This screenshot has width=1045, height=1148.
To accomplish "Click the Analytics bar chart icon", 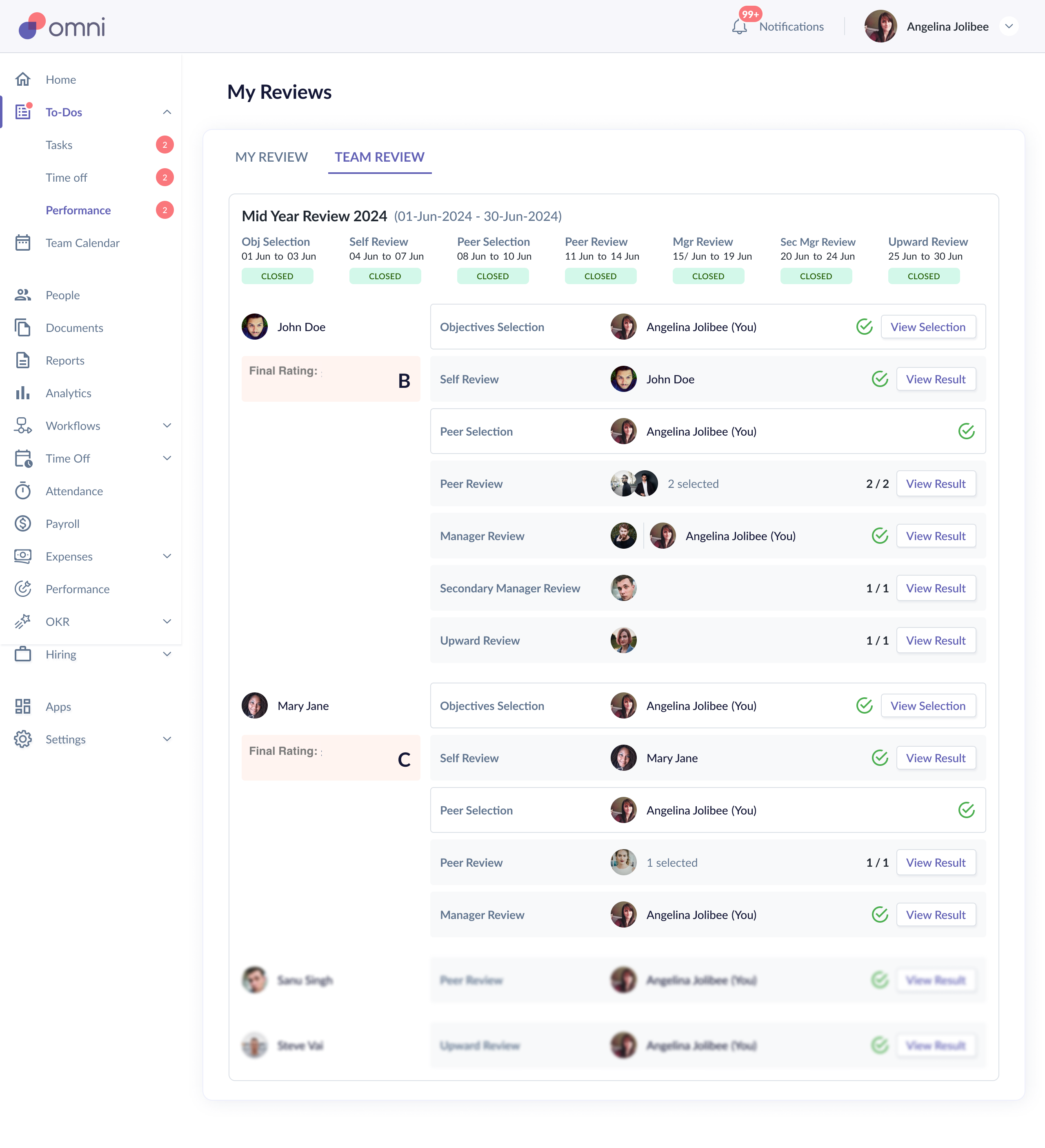I will (23, 393).
